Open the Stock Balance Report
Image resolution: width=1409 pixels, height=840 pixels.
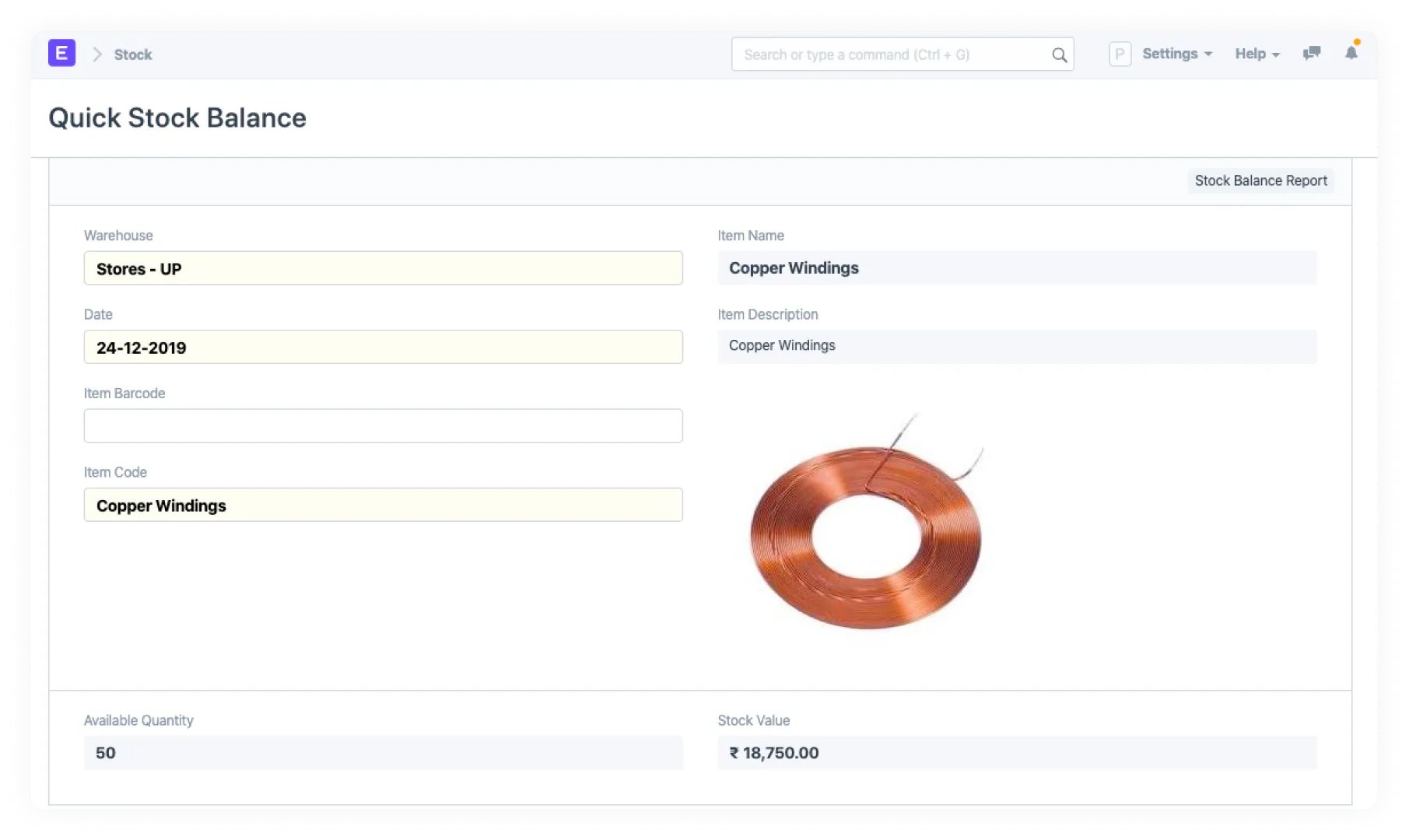click(x=1260, y=180)
